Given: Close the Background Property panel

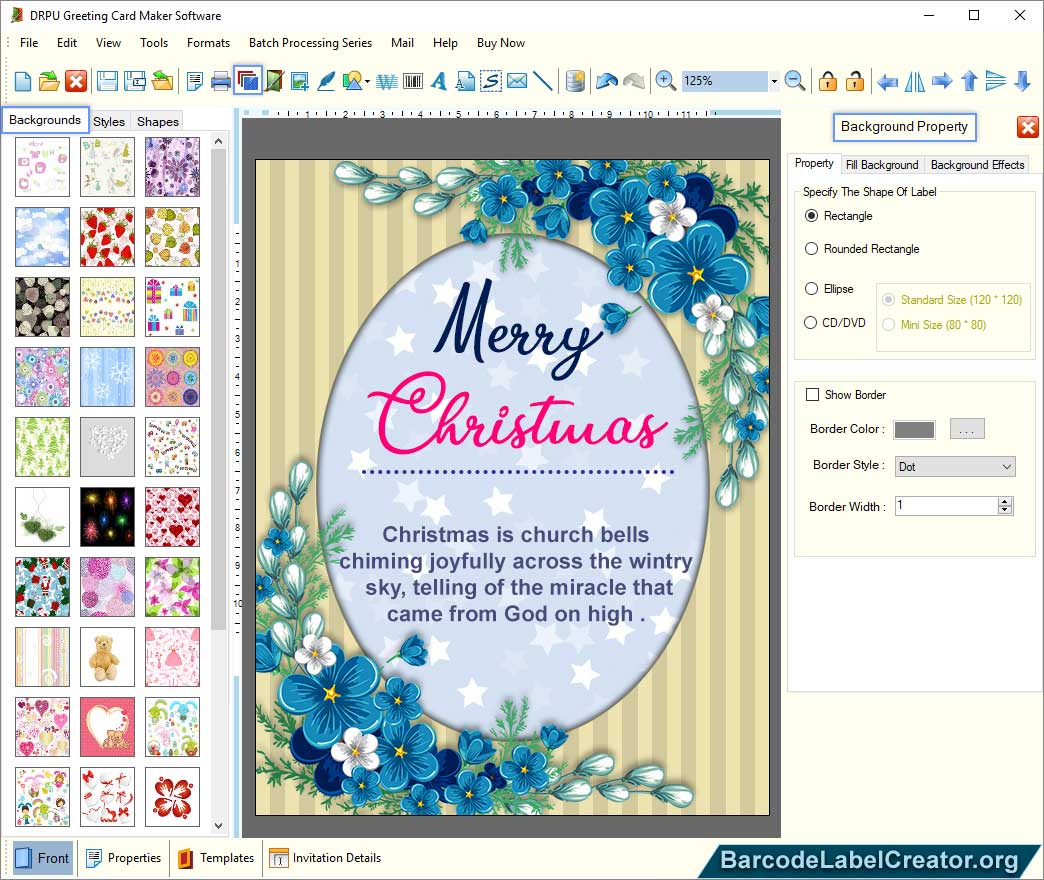Looking at the screenshot, I should (1027, 127).
